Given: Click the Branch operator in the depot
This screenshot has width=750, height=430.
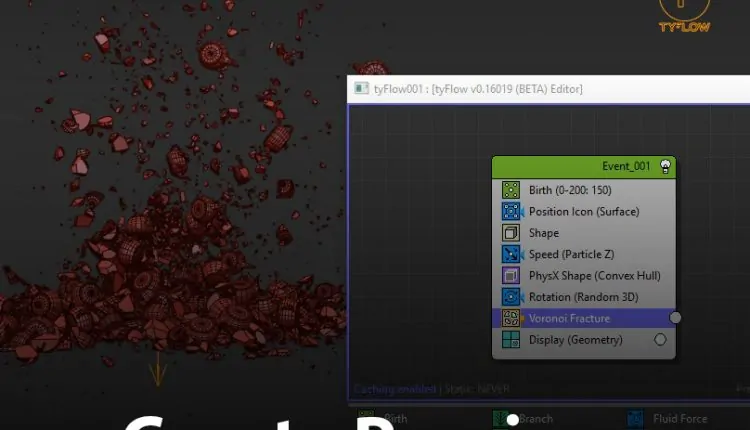Looking at the screenshot, I should pyautogui.click(x=535, y=419).
